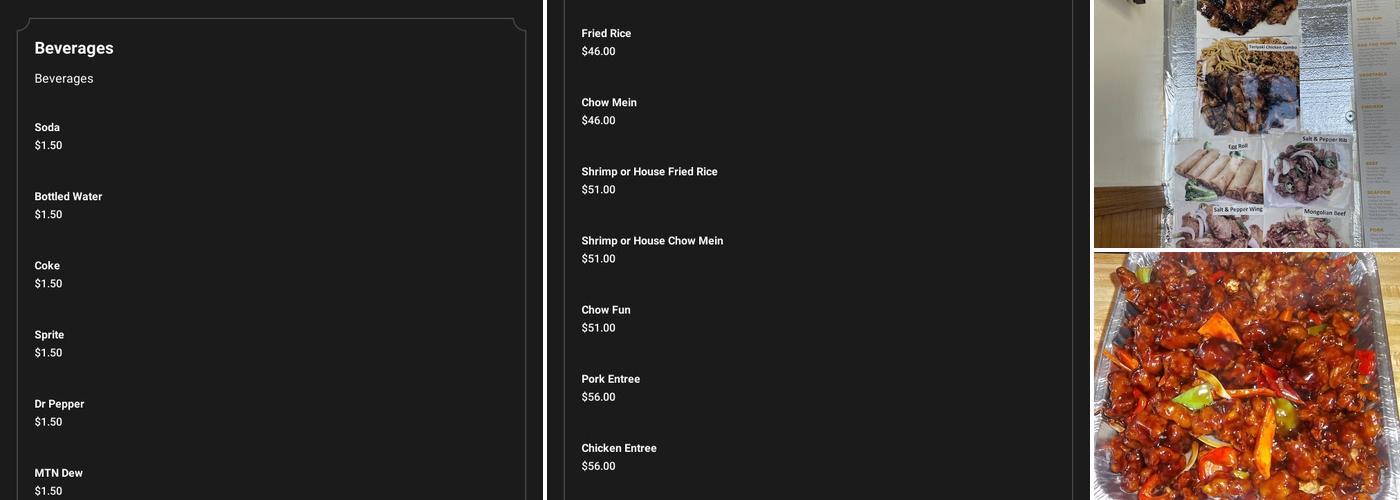Screen dimensions: 1400x500
Task: Choose Shrimp or House Fried Rice
Action: pyautogui.click(x=649, y=172)
